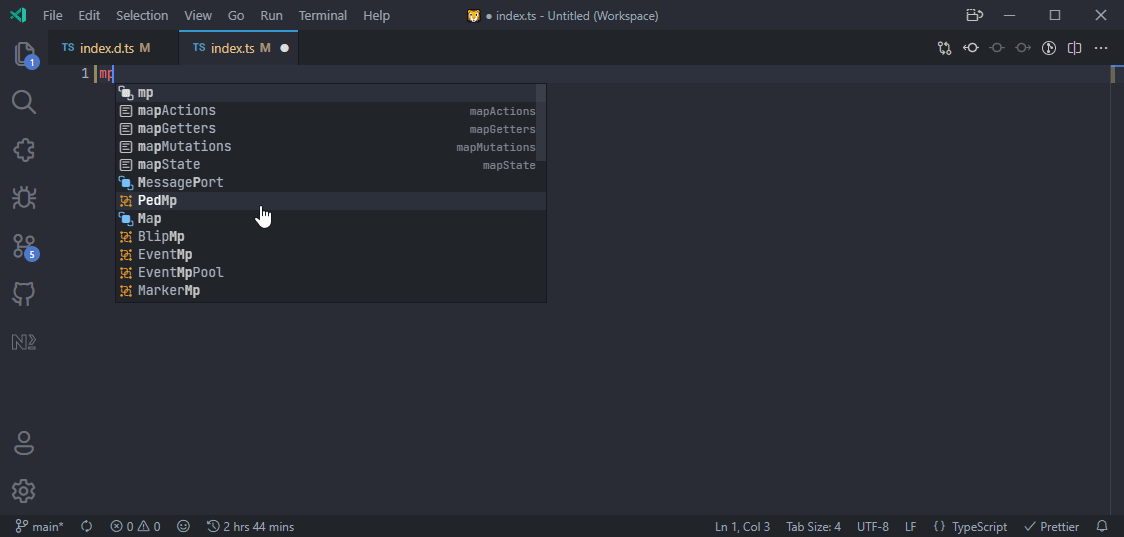Click Ln 1, Col 3 cursor position

point(742,527)
